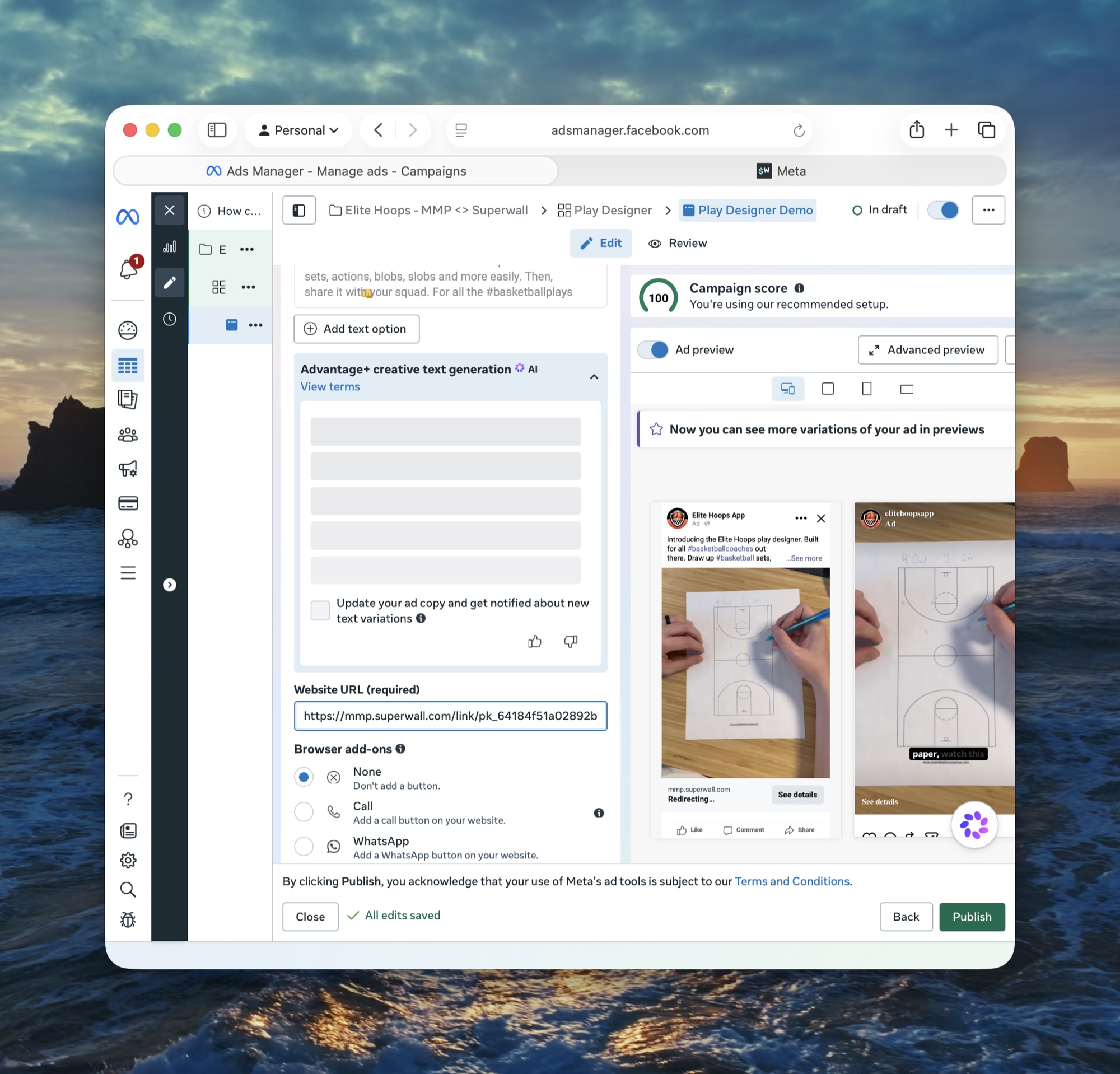Switch to the Review tab
The width and height of the screenshot is (1120, 1074).
click(678, 244)
